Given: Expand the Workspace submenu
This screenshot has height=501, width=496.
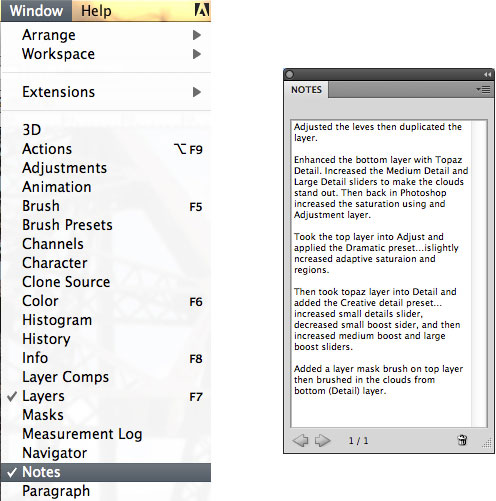Looking at the screenshot, I should coord(106,54).
